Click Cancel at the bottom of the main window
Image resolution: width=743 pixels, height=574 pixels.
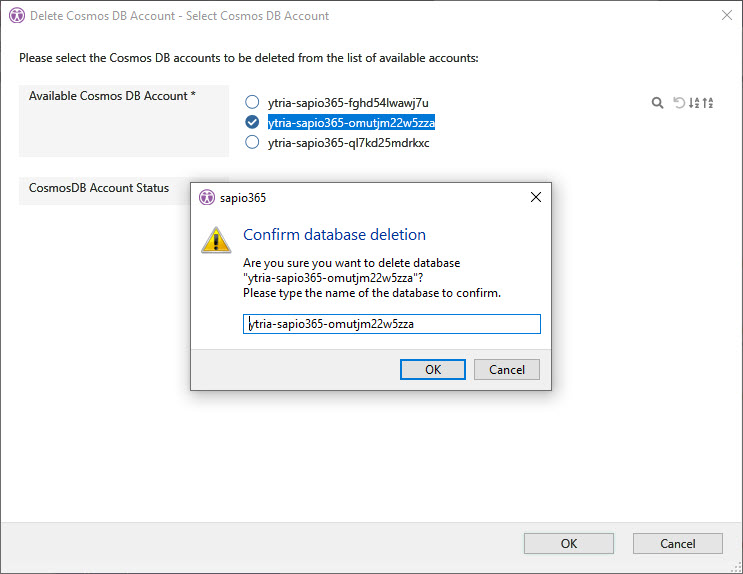pyautogui.click(x=677, y=544)
